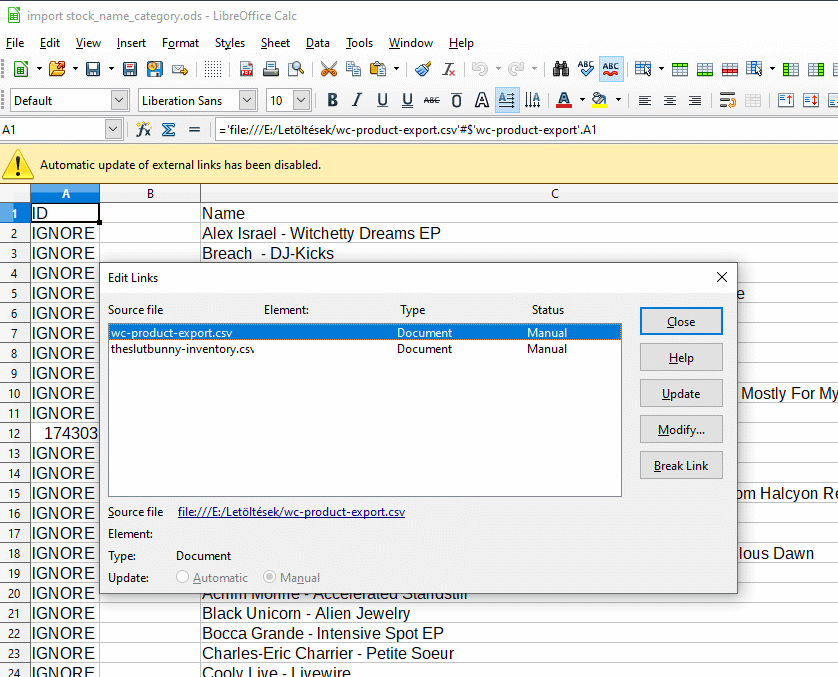Image resolution: width=838 pixels, height=677 pixels.
Task: Open Find & Replace binoculars icon
Action: click(560, 69)
